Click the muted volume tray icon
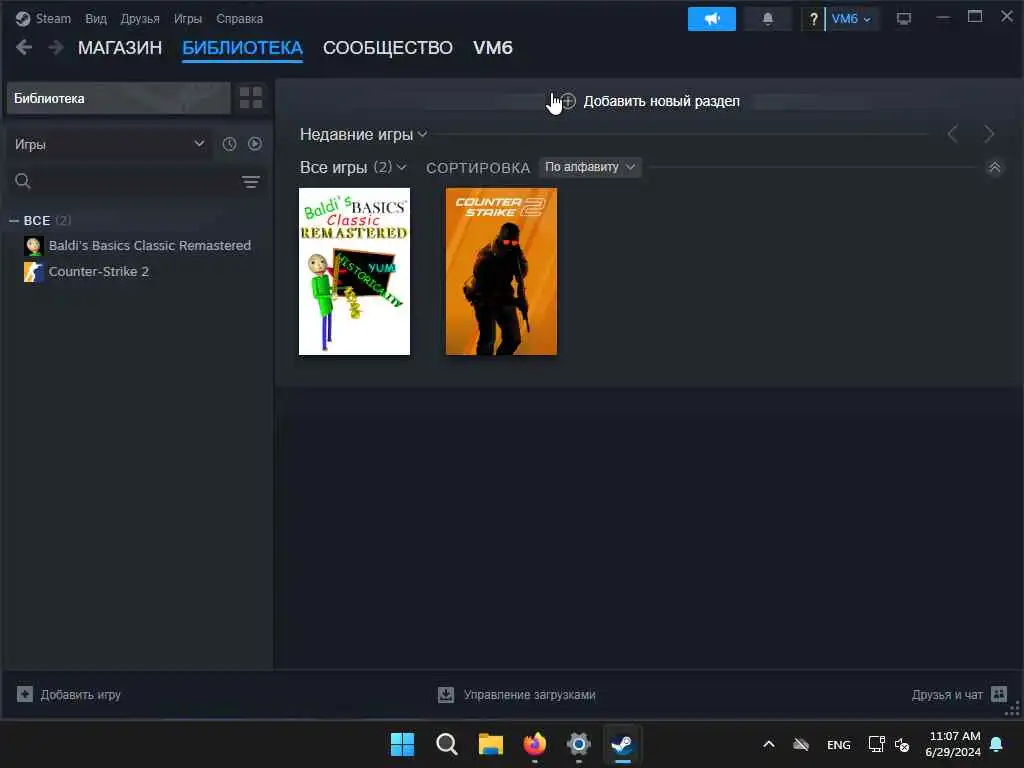The image size is (1024, 768). point(903,744)
